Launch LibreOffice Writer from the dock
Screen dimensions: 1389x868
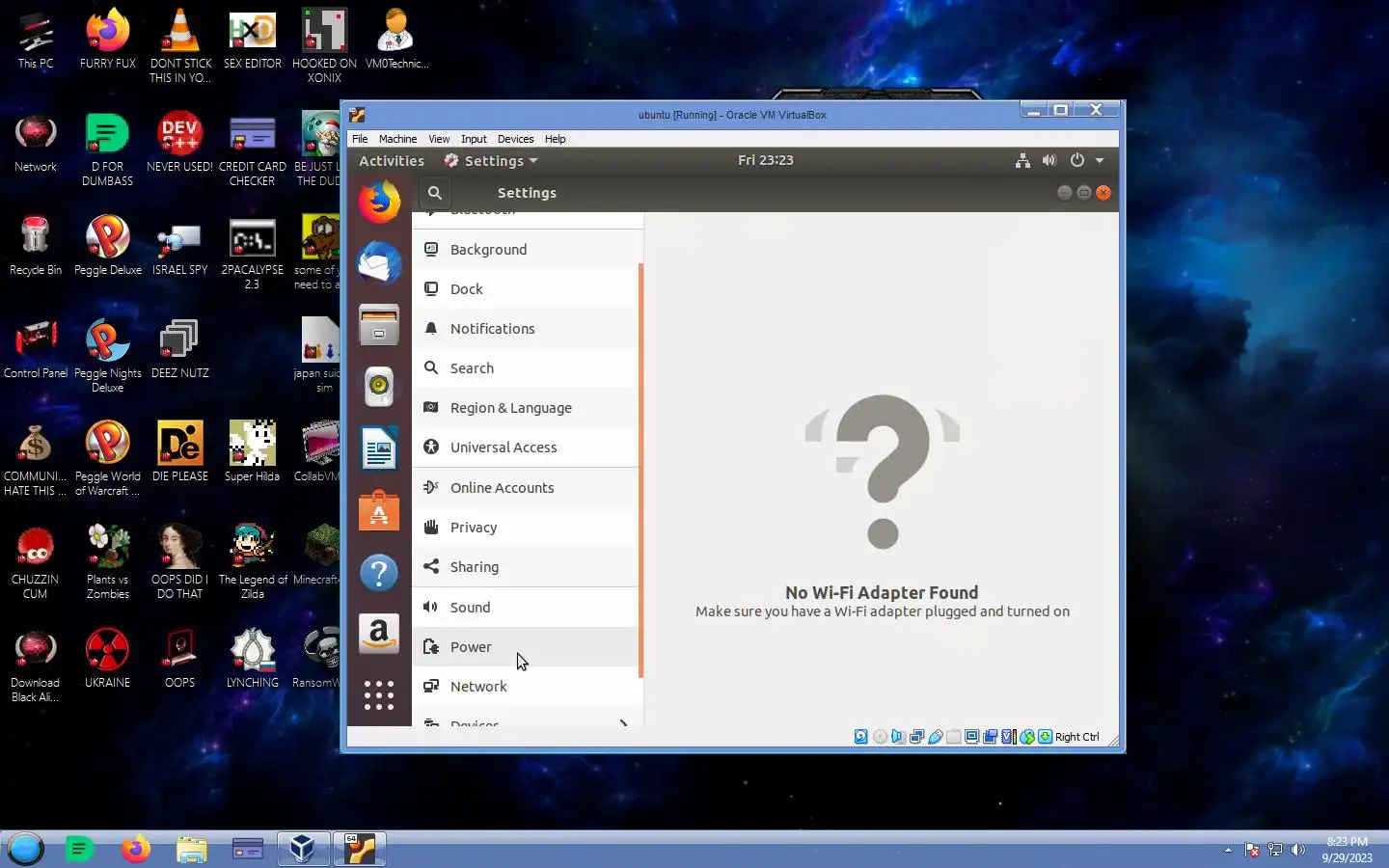[x=379, y=448]
